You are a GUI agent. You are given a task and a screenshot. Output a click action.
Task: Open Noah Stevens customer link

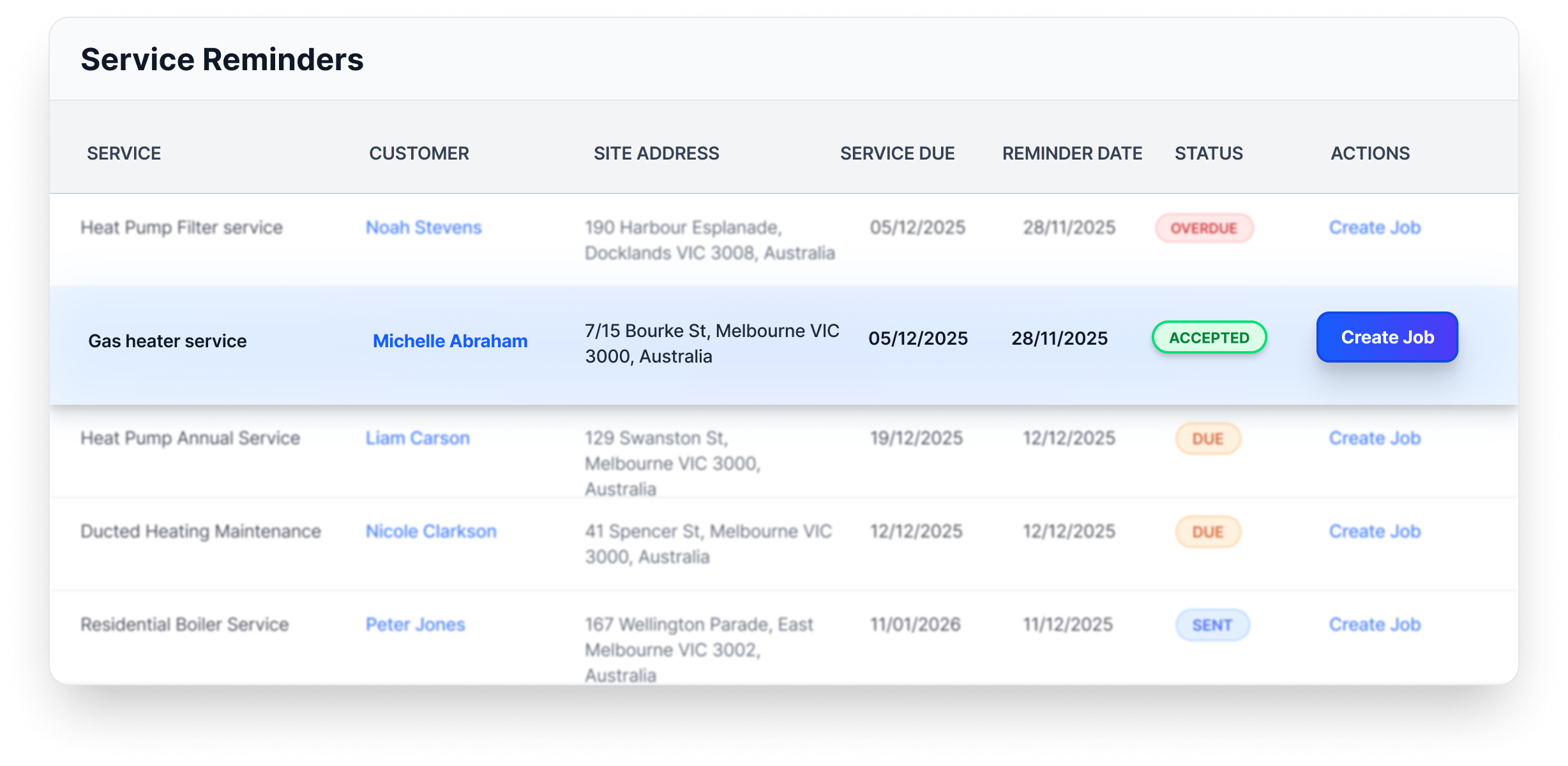coord(423,227)
